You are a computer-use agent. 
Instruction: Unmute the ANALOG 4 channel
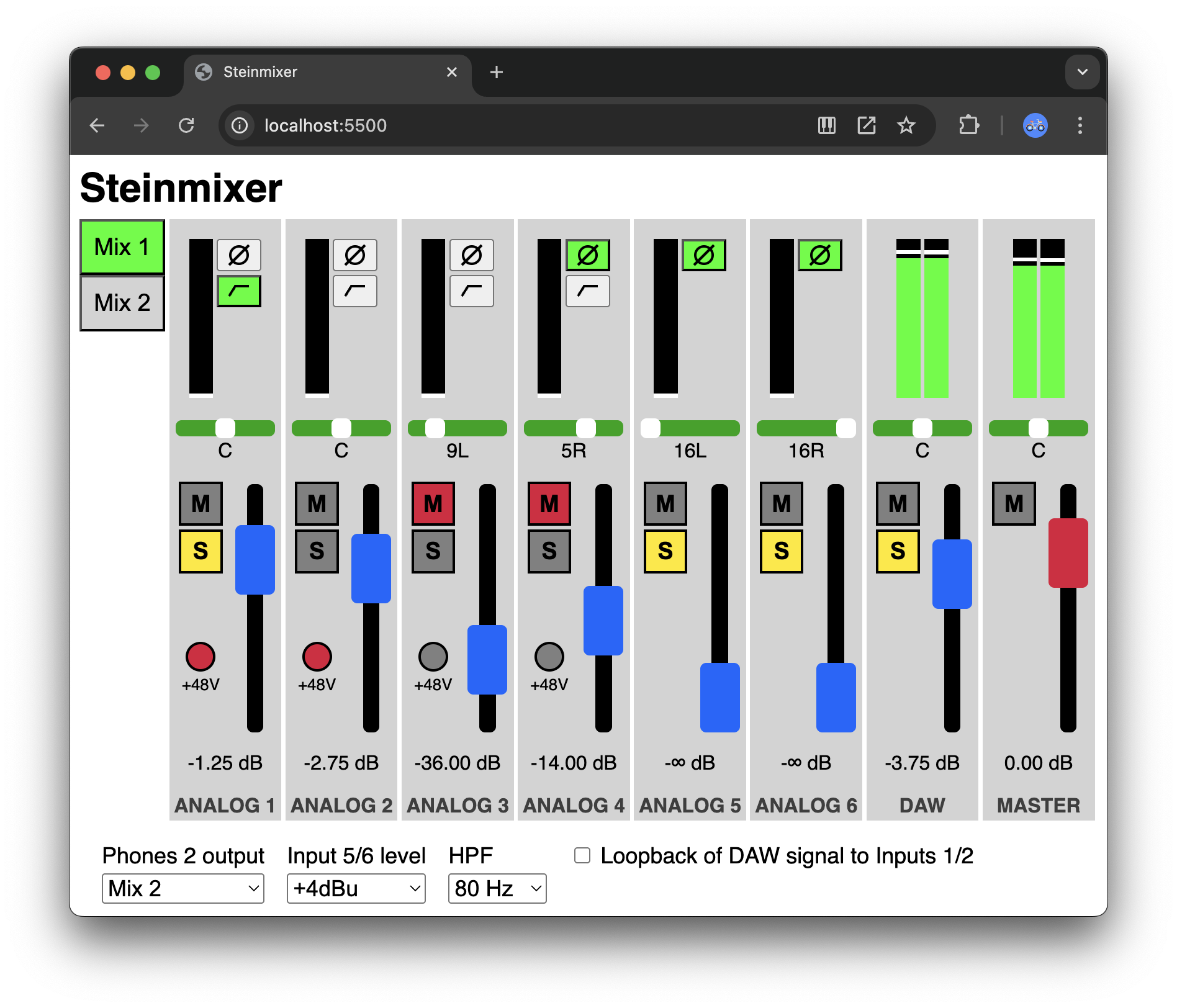click(549, 503)
